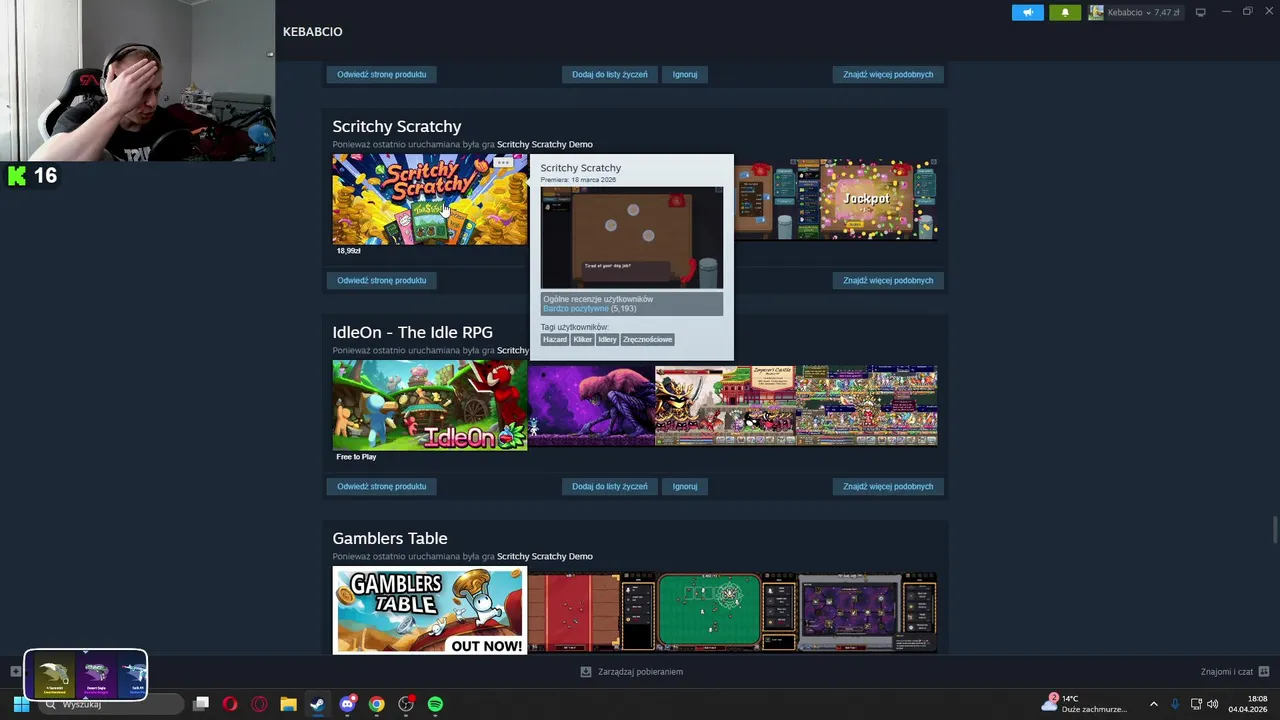Open the three-dots menu on Scritchy capsule
The width and height of the screenshot is (1280, 720).
click(503, 162)
